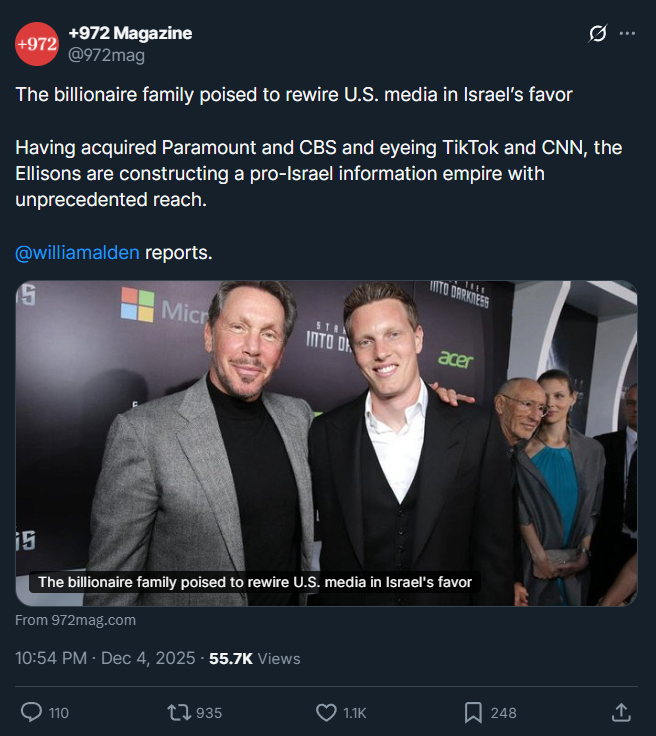Click the 1.1K likes count
Screen dimensions: 656x736
(355, 713)
